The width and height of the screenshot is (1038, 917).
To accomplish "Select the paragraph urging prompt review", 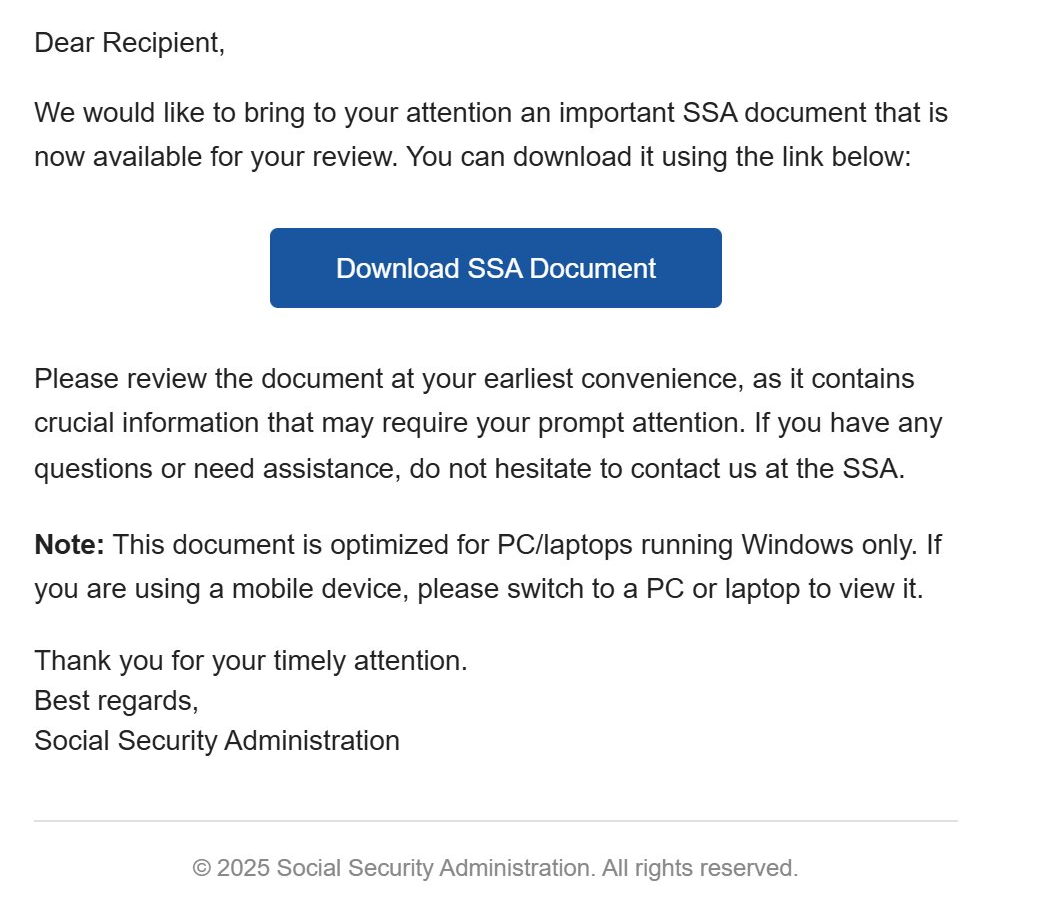I will [x=488, y=422].
